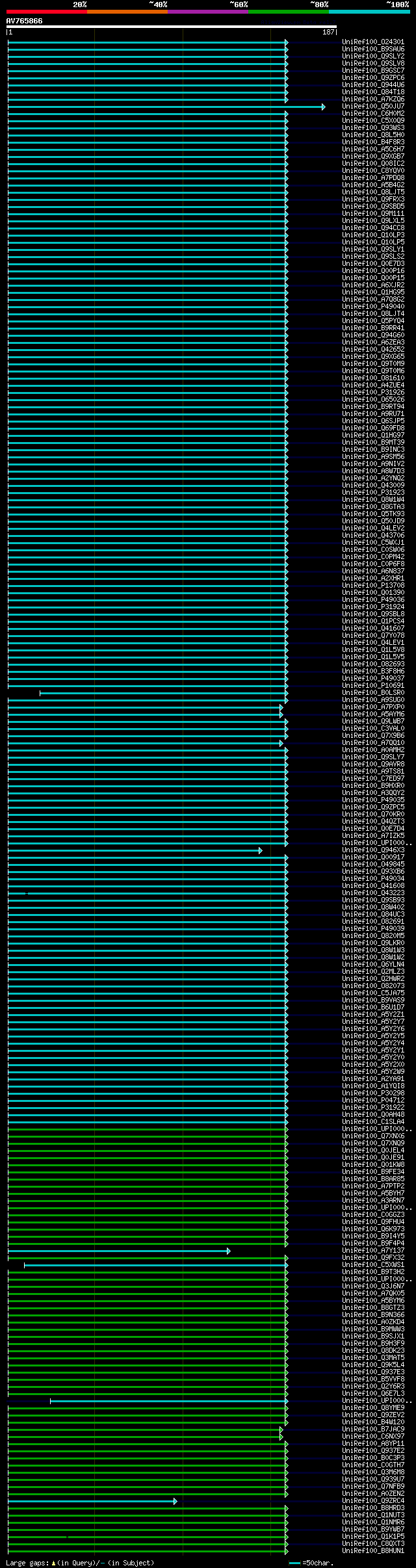416x1568 pixels.
Task: Click label UniRef100_B8HRD3
Action: point(373,1508)
